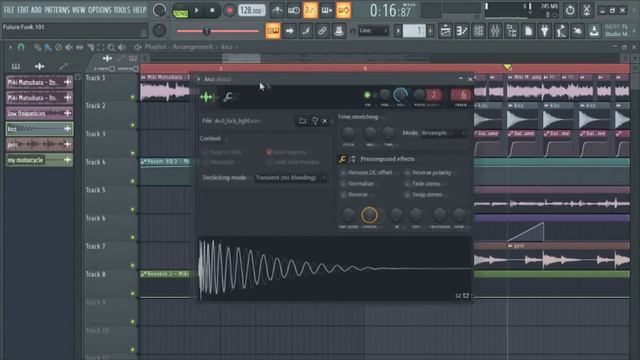This screenshot has height=360, width=640.
Task: Toggle typing keyboard to piano button
Action: [273, 31]
